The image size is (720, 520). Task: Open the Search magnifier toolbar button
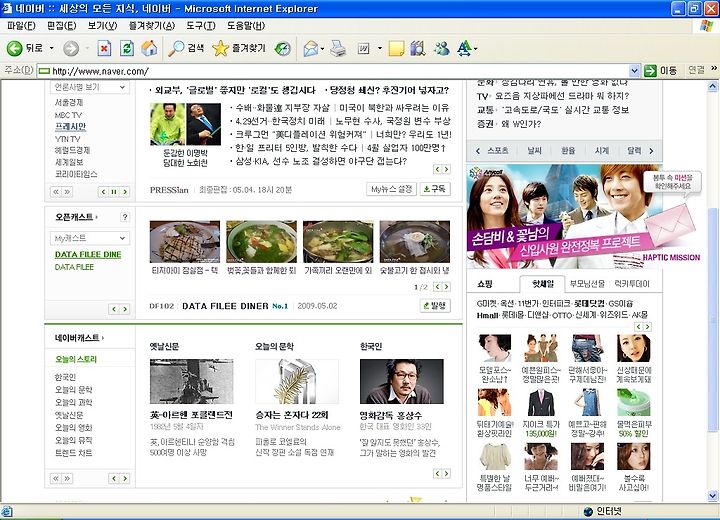186,48
